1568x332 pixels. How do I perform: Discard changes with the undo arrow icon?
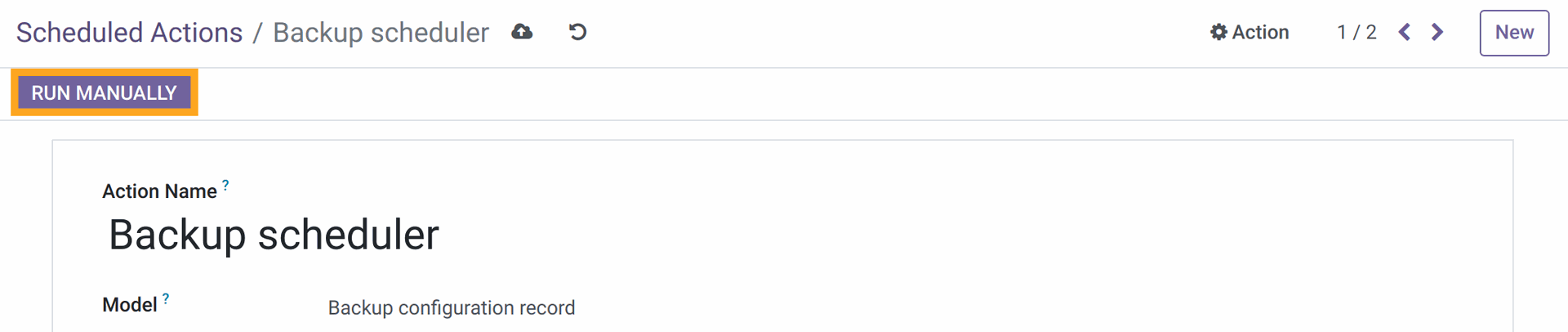tap(577, 32)
